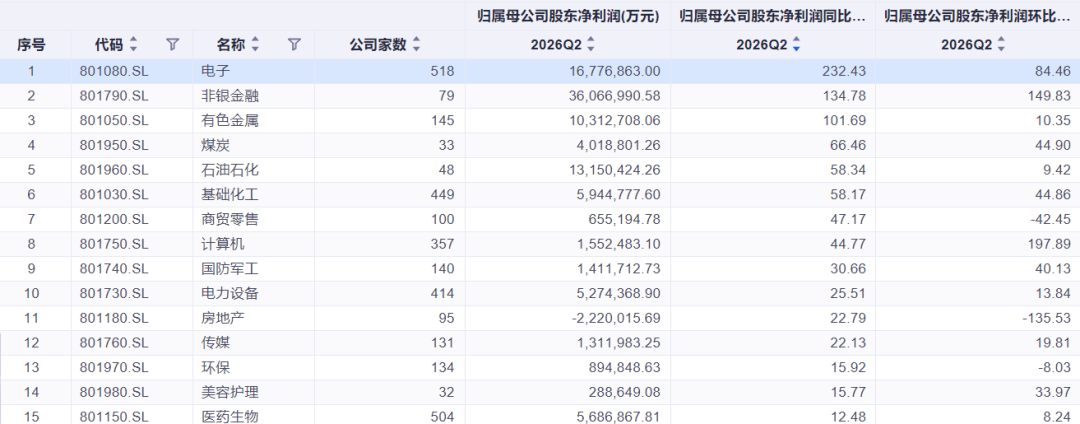This screenshot has height=424, width=1080.
Task: Sort 2026Q2 under 净利润环比 column
Action: 1001,45
